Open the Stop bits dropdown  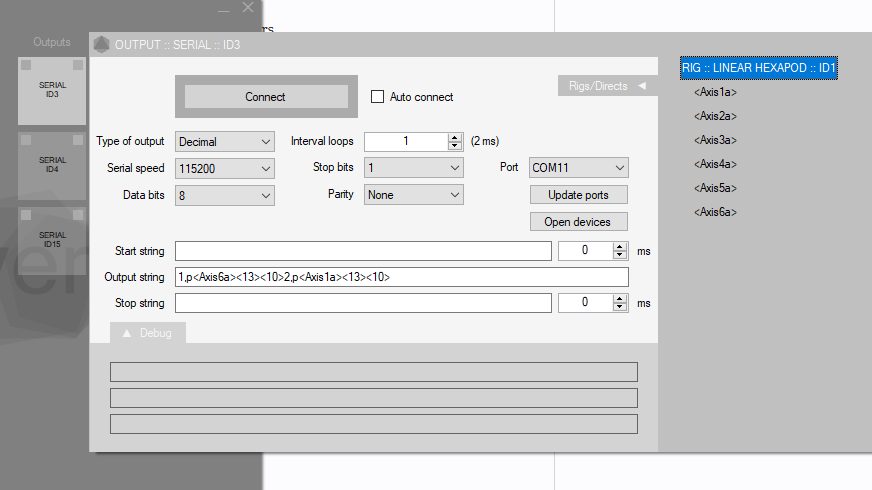point(414,167)
